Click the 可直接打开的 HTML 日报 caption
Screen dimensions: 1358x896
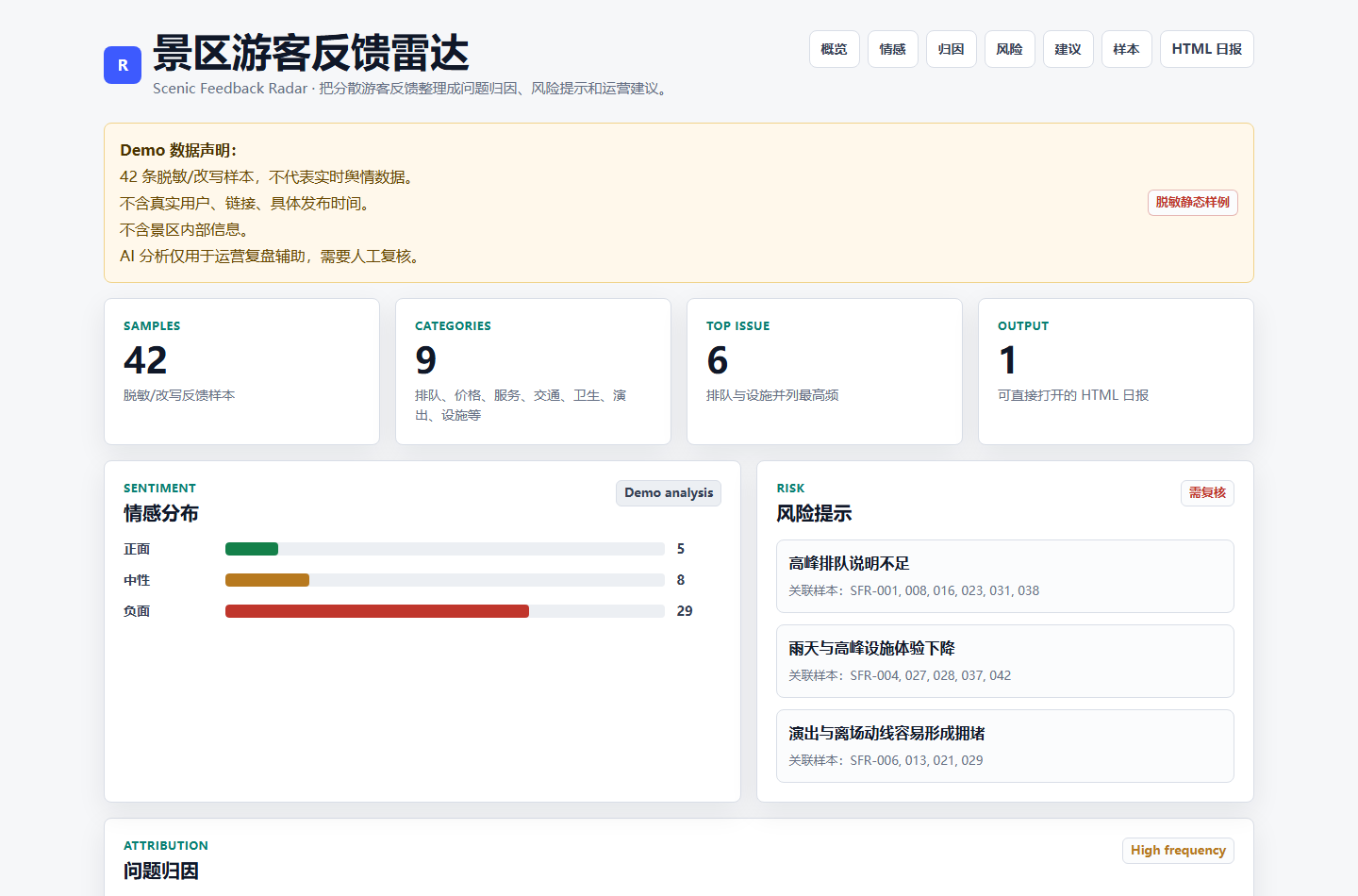pyautogui.click(x=1073, y=395)
